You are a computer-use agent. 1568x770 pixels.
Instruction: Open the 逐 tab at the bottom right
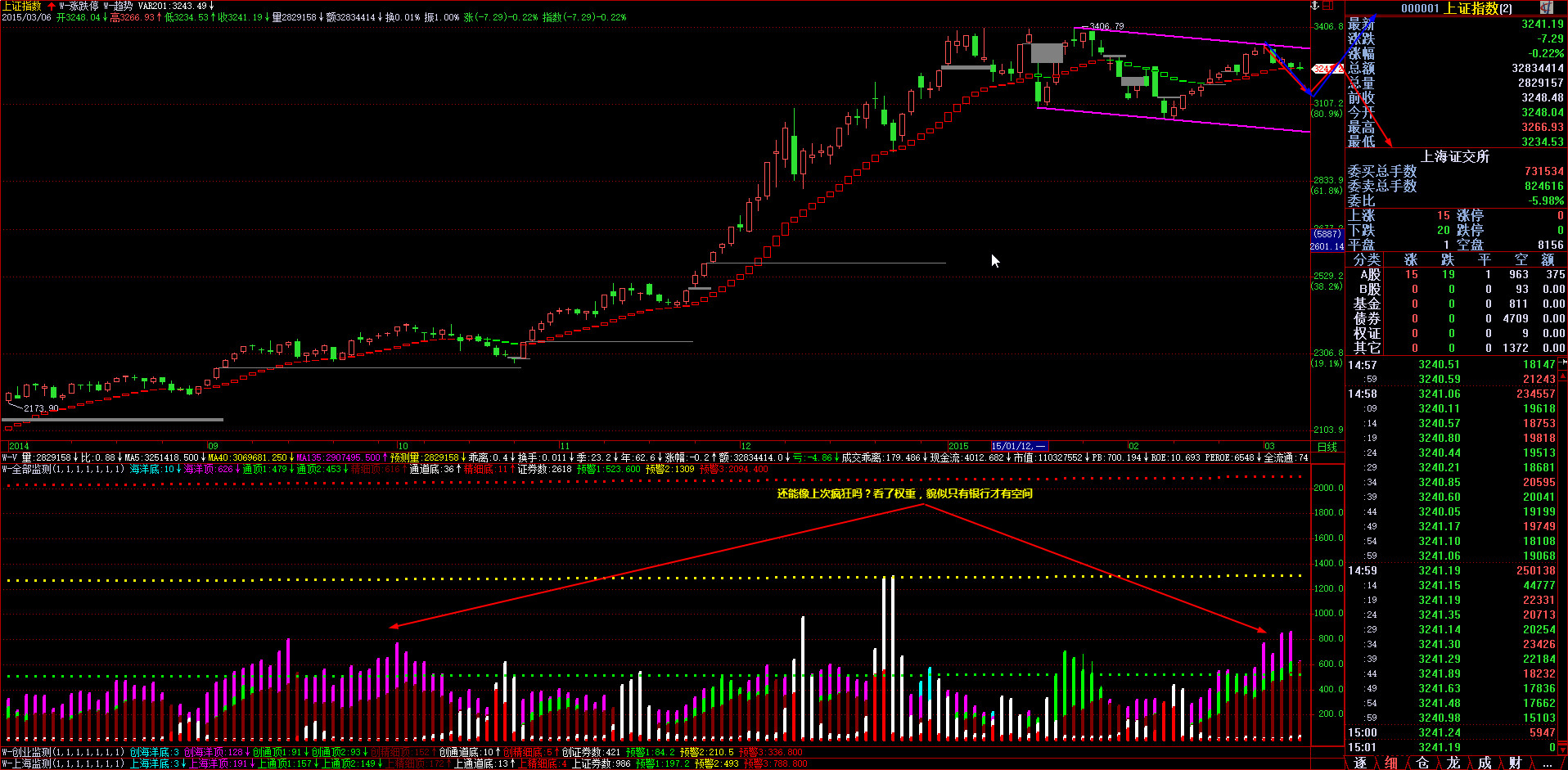pos(1360,763)
